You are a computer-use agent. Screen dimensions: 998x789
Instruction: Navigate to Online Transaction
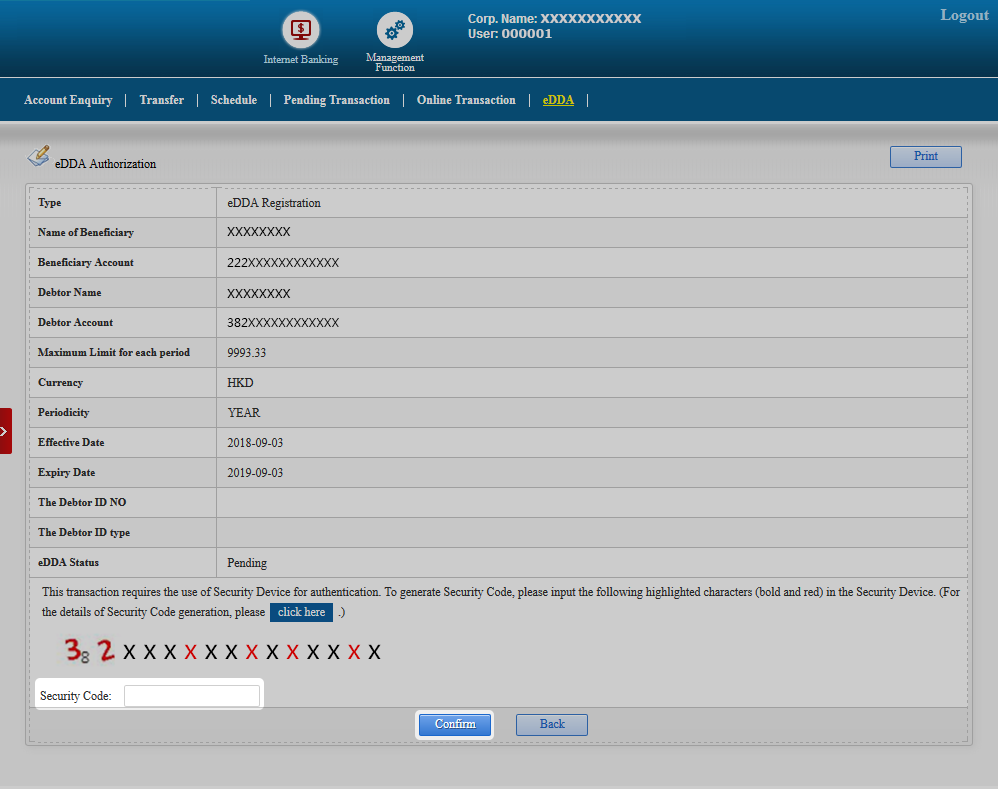(x=466, y=100)
